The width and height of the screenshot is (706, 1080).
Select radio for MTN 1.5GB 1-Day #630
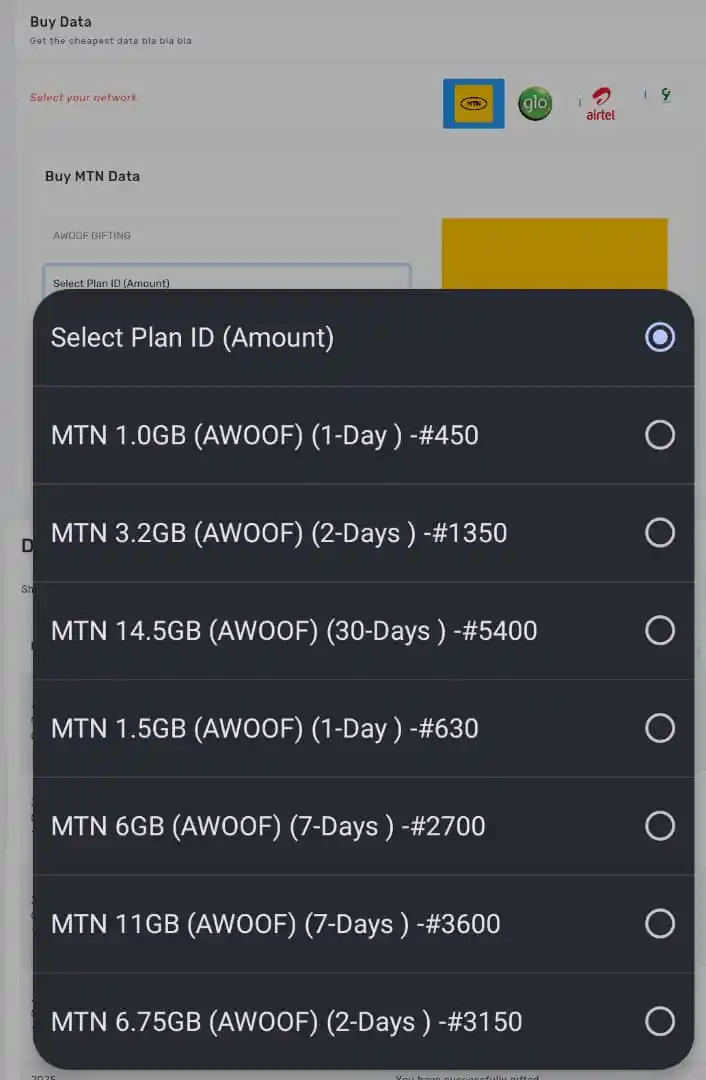click(x=659, y=728)
